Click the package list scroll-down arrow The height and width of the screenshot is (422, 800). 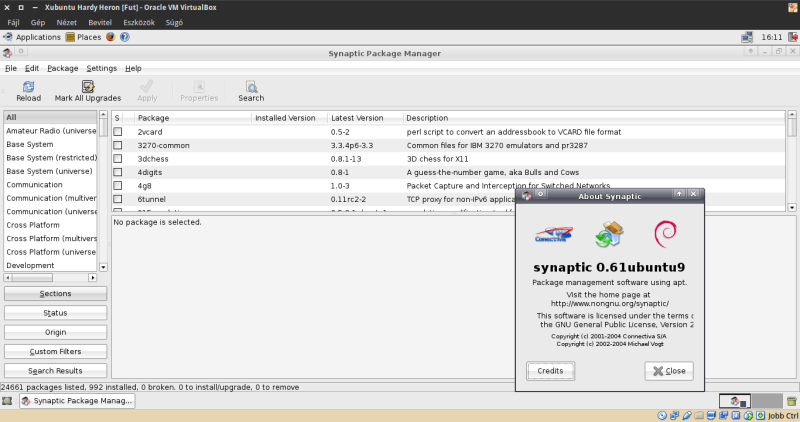792,207
